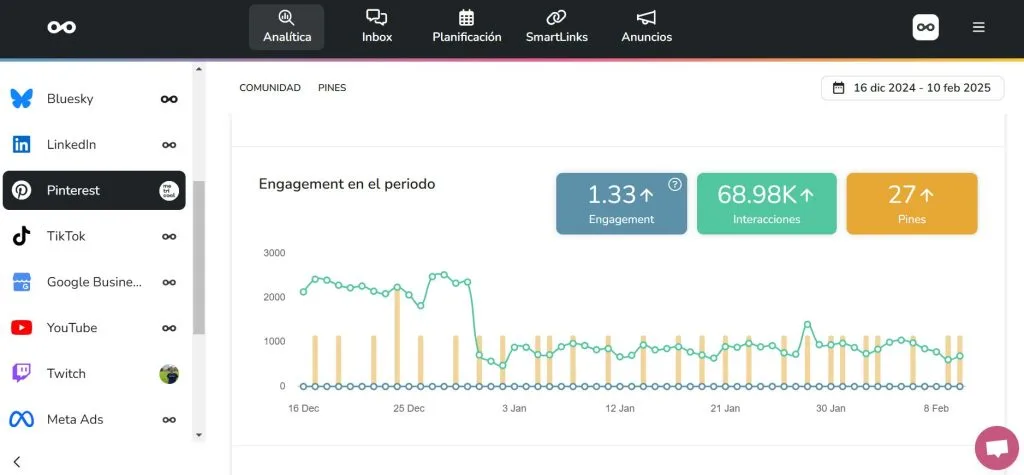This screenshot has width=1024, height=475.
Task: Toggle the Interacciones metric card
Action: click(x=766, y=203)
